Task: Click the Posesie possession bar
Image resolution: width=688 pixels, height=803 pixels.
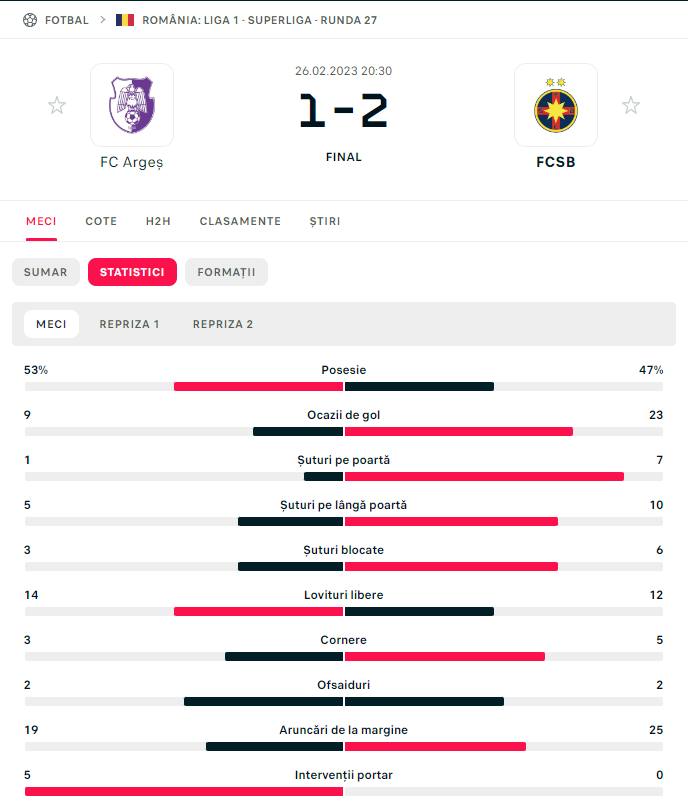Action: coord(344,386)
